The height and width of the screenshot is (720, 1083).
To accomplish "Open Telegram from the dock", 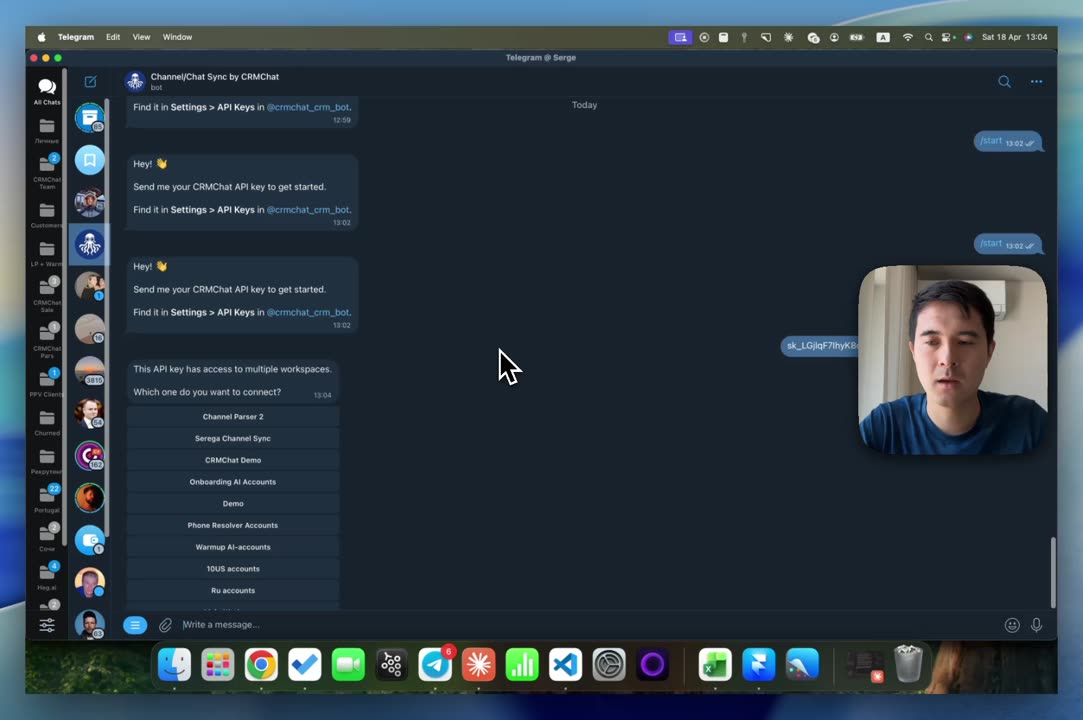I will 435,665.
